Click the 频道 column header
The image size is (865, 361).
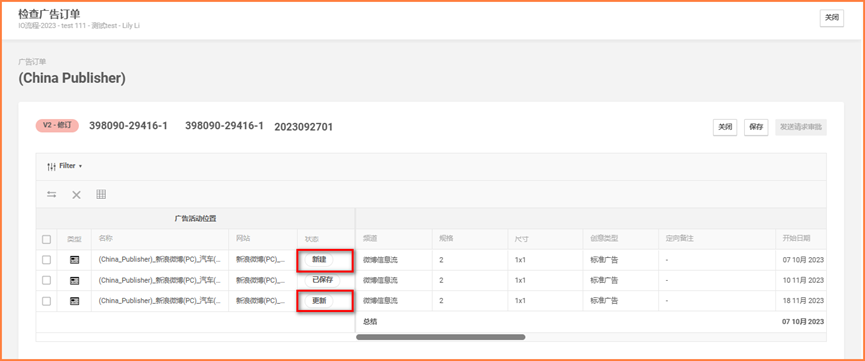(370, 239)
